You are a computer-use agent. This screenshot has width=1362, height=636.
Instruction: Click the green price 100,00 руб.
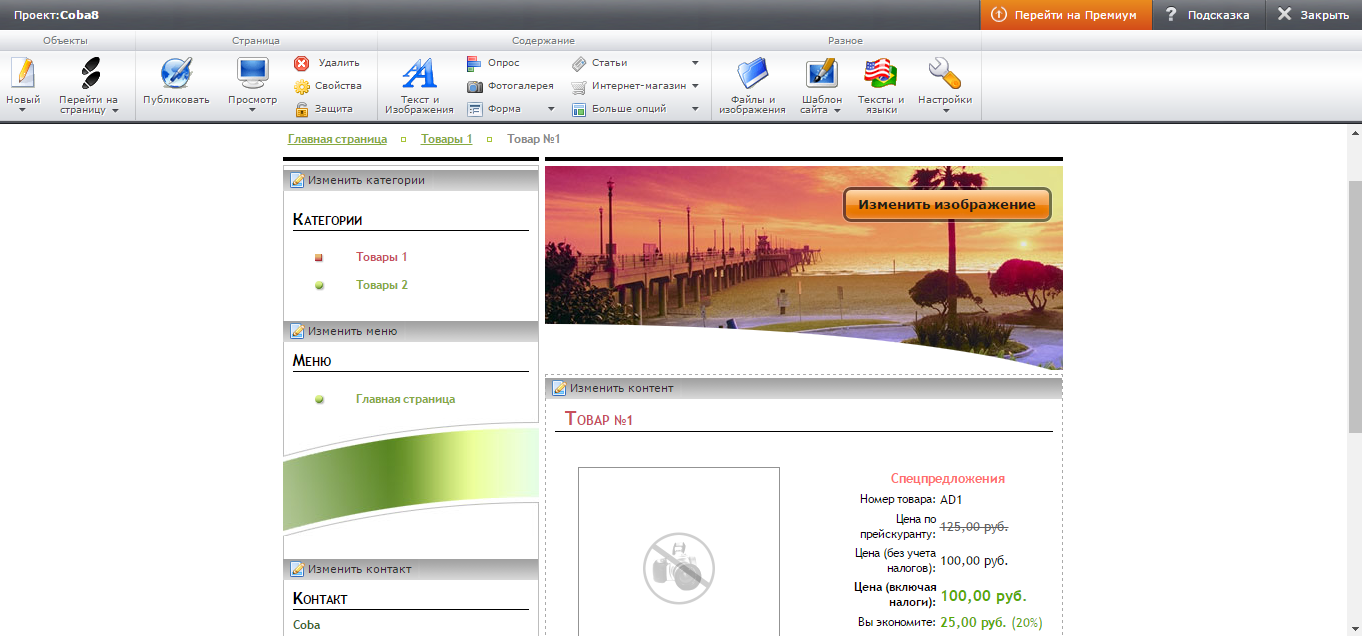[x=983, y=596]
